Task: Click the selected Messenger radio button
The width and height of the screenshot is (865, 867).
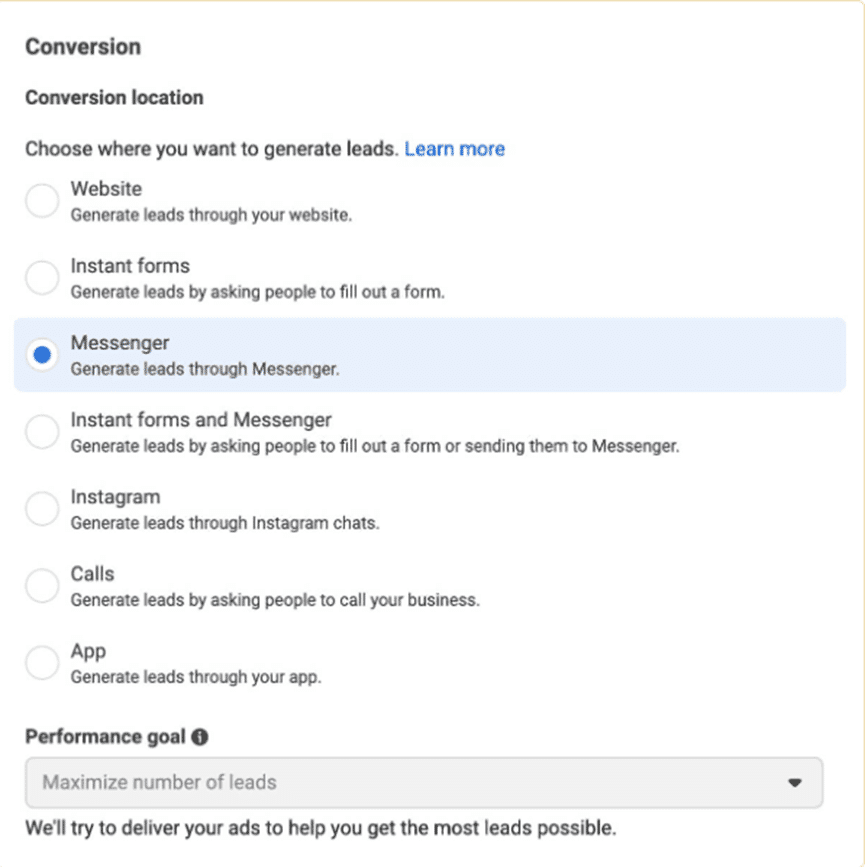Action: coord(42,354)
